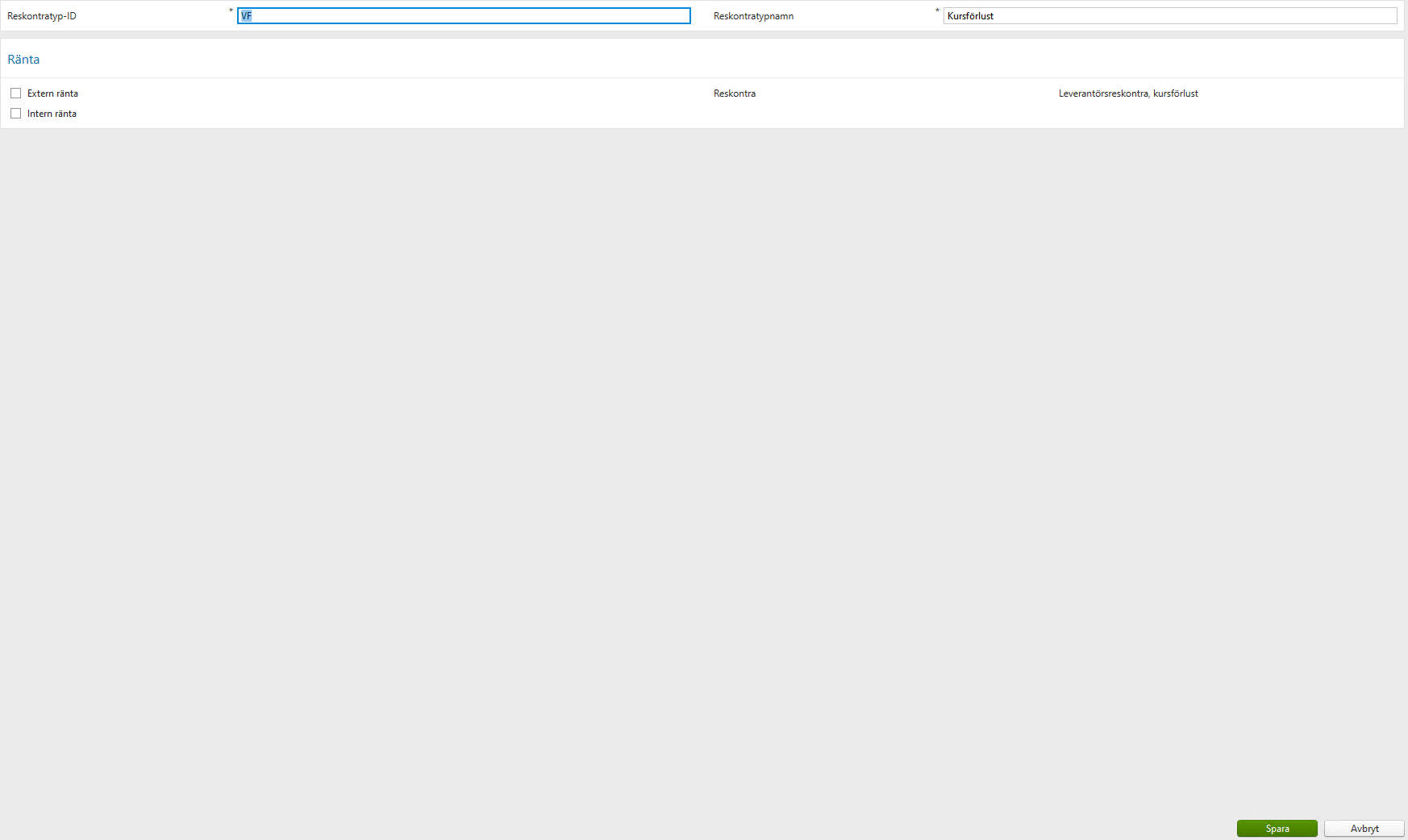Screen dimensions: 1408x840
Task: Select the Leverantörsreskontra, kursförlust value
Action: 1127,93
